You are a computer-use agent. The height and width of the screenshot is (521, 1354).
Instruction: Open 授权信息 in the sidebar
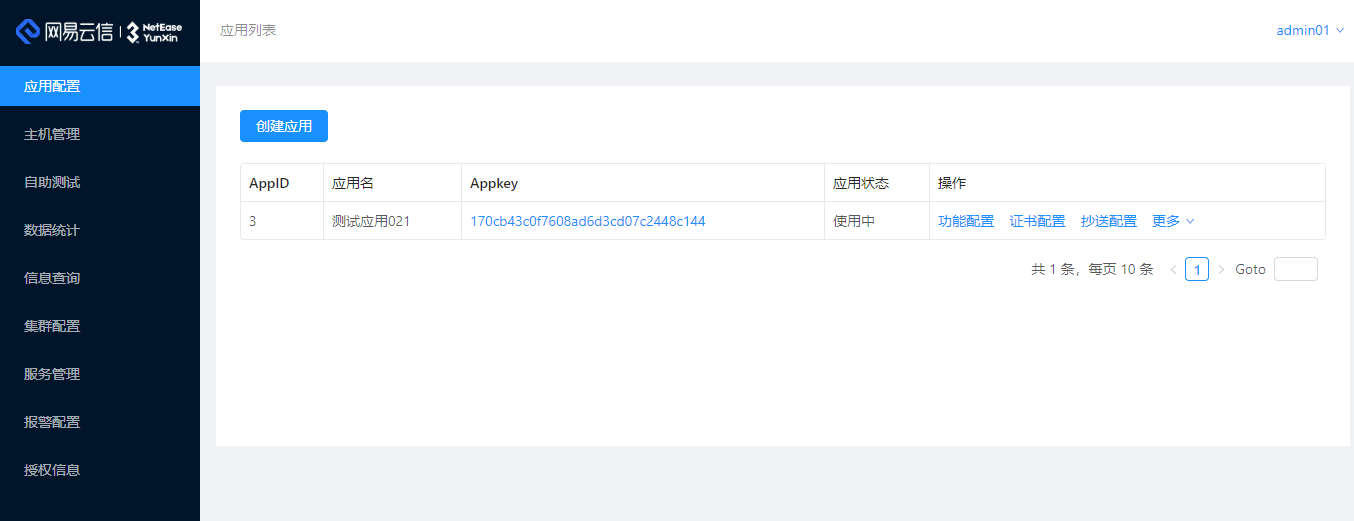52,470
